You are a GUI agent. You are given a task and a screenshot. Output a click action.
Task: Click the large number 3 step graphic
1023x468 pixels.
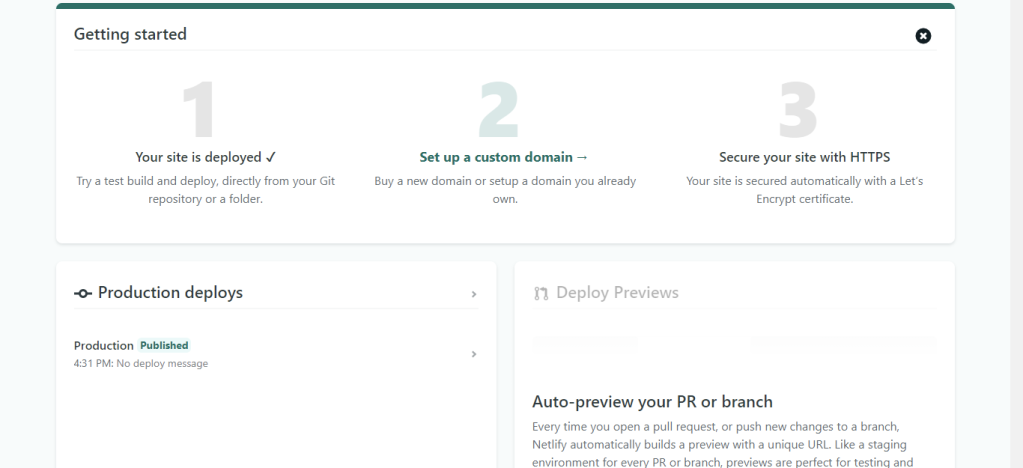797,110
